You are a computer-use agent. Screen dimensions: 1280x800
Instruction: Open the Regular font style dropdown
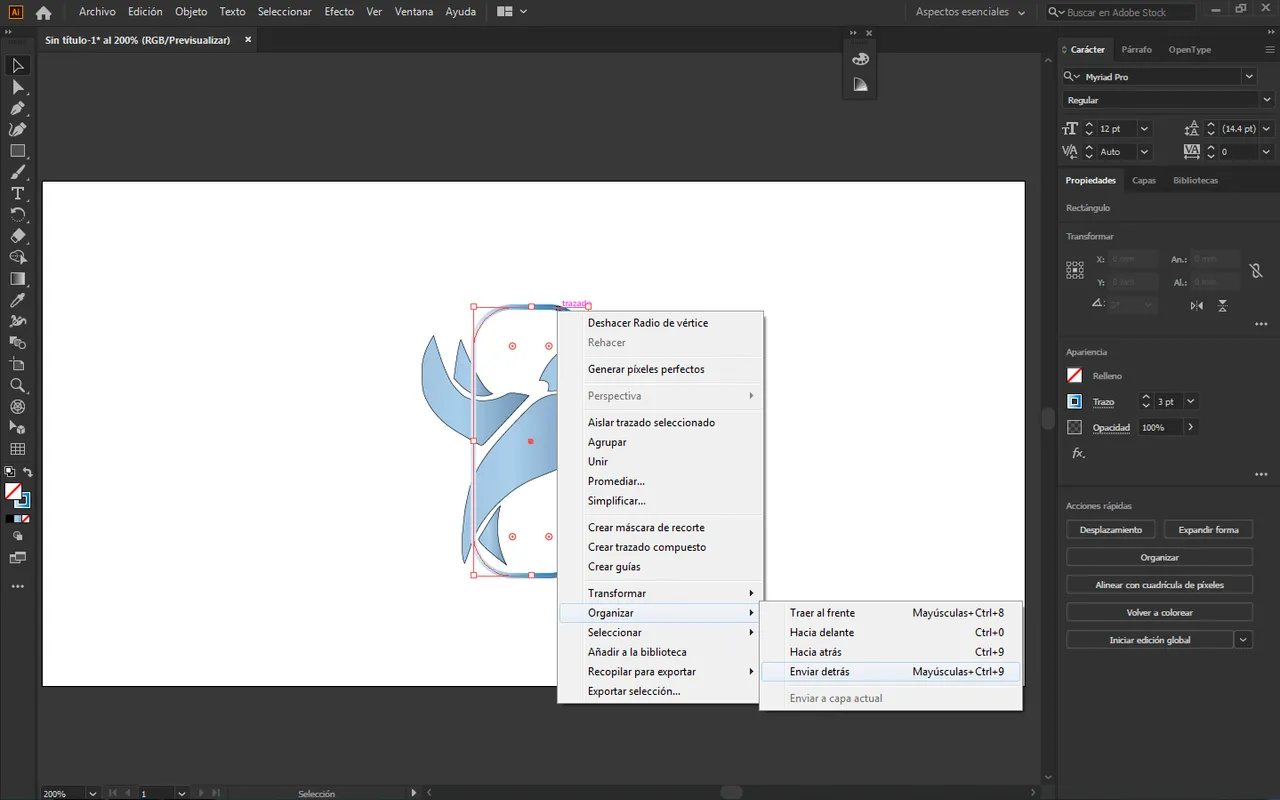point(1269,100)
